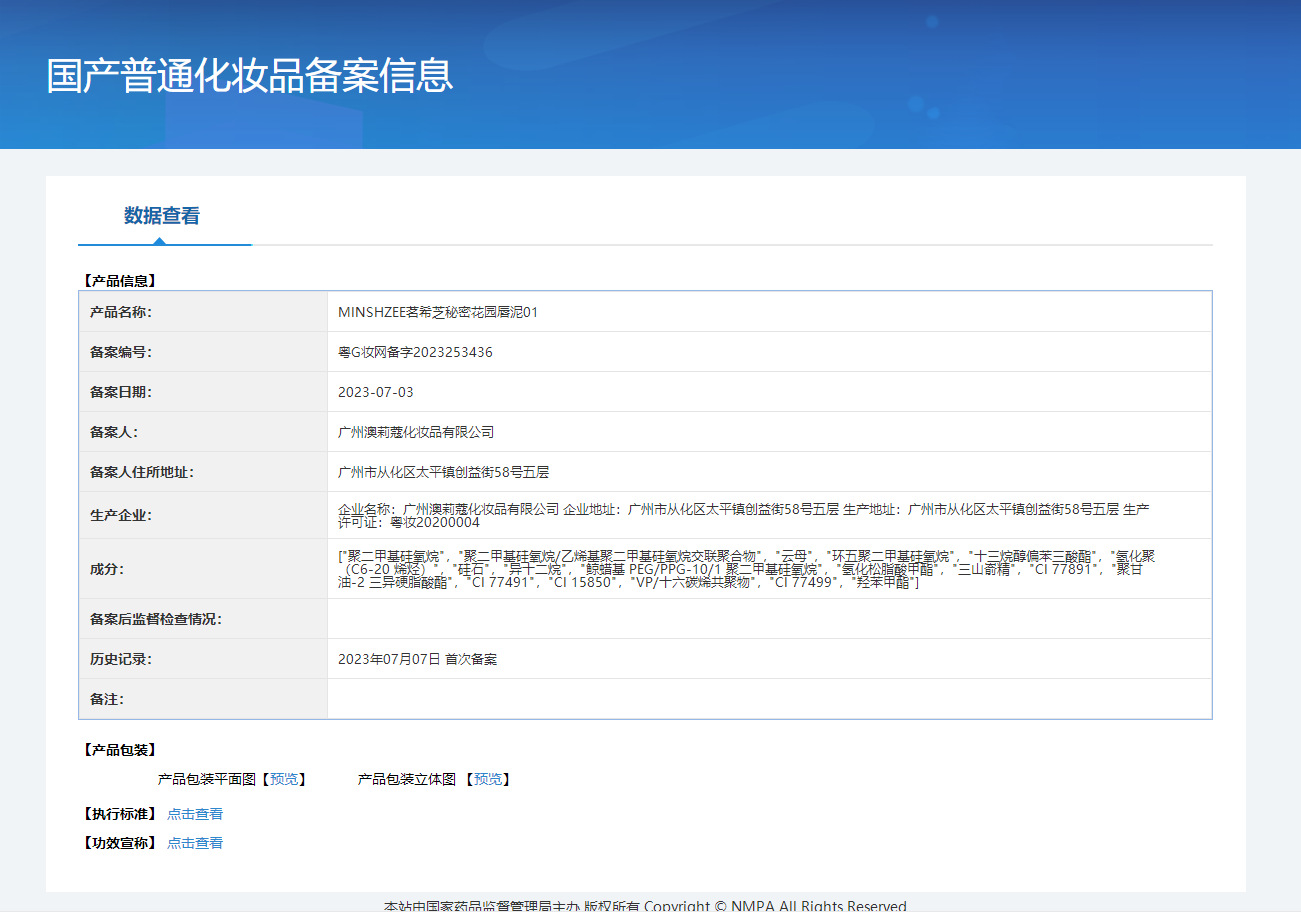Click the 成分 ingredients list text
The height and width of the screenshot is (913, 1301).
pos(747,569)
